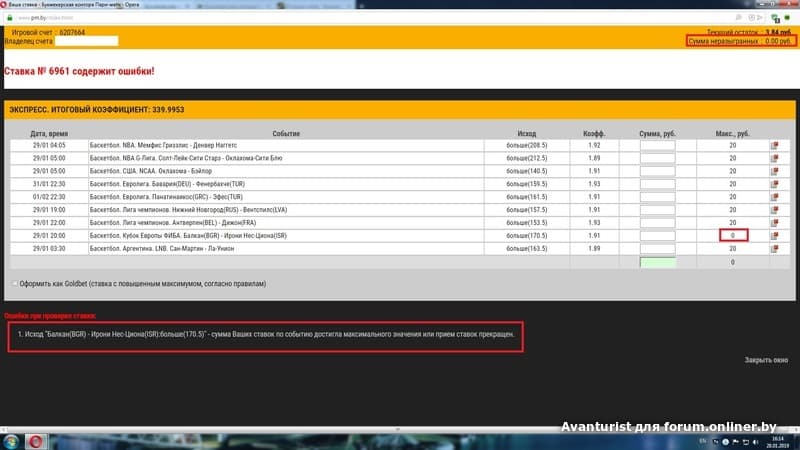Click the sum field for Панатинаикос - Эфес row
The width and height of the screenshot is (800, 450).
657,197
